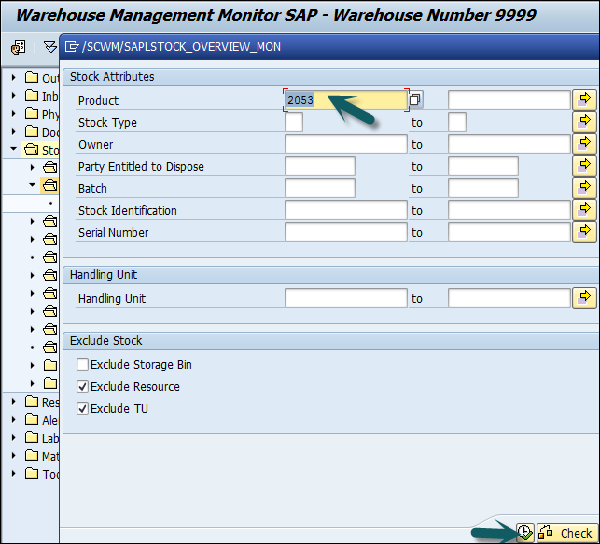Screen dimensions: 600x544
Task: Expand the 'Mat' folder node in the tree
Action: [x=13, y=456]
